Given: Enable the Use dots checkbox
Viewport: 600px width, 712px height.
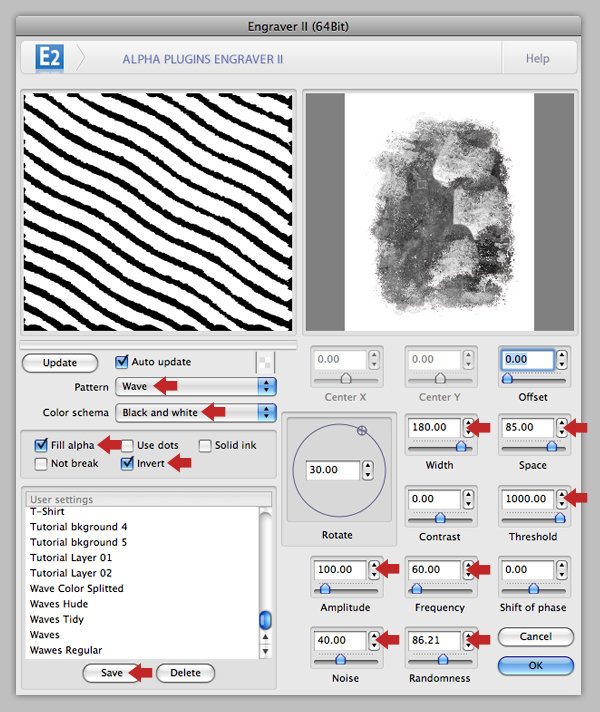Looking at the screenshot, I should 127,445.
